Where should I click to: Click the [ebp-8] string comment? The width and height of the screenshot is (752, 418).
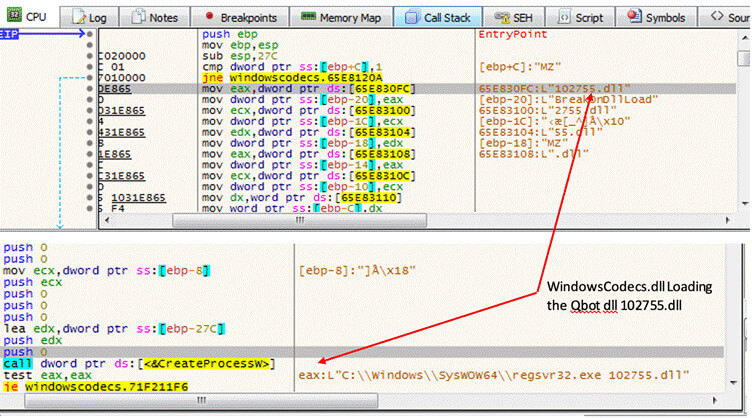pyautogui.click(x=357, y=271)
